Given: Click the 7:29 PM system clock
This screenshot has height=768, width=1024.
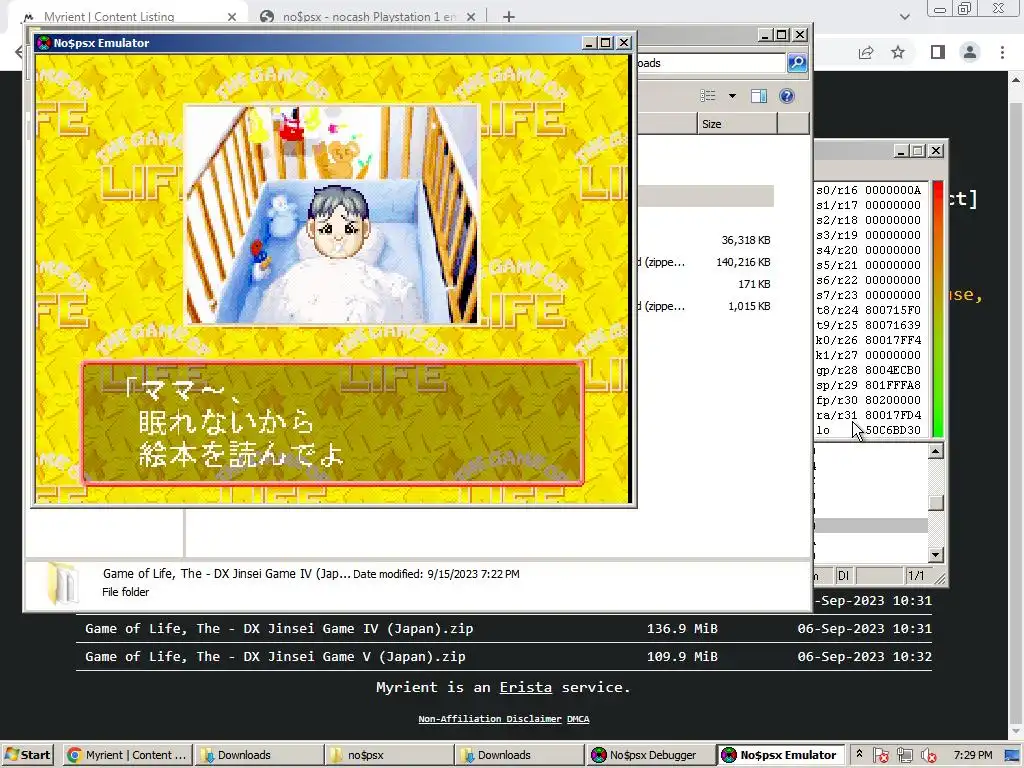Looking at the screenshot, I should click(972, 755).
